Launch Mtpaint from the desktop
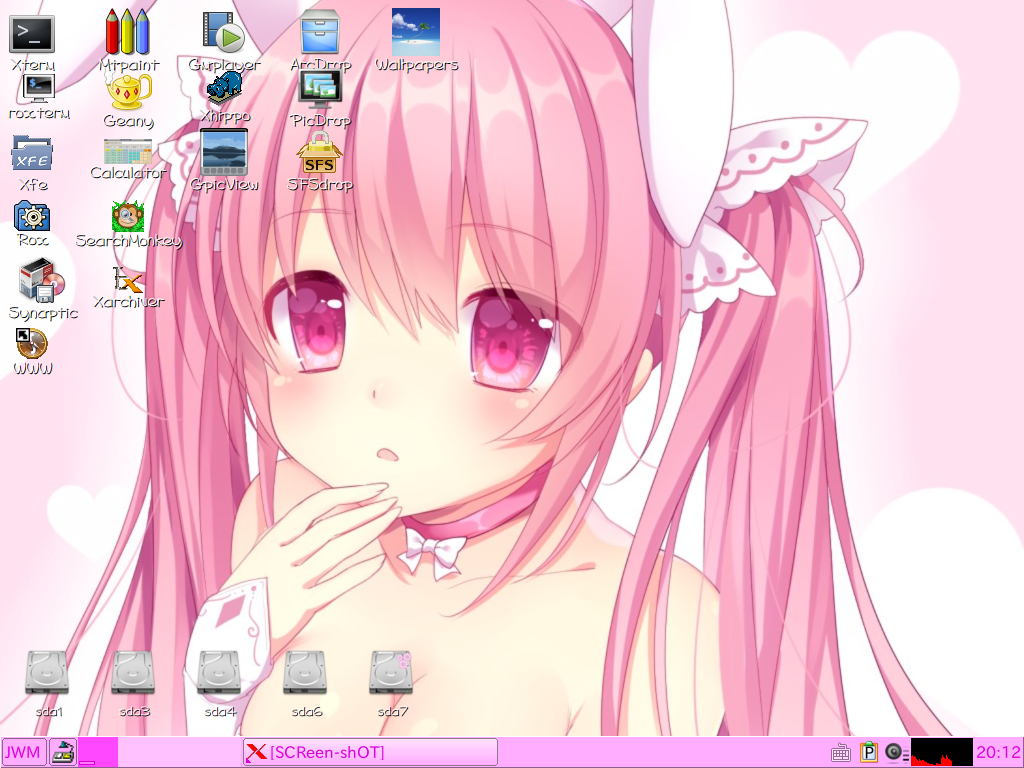 click(128, 31)
